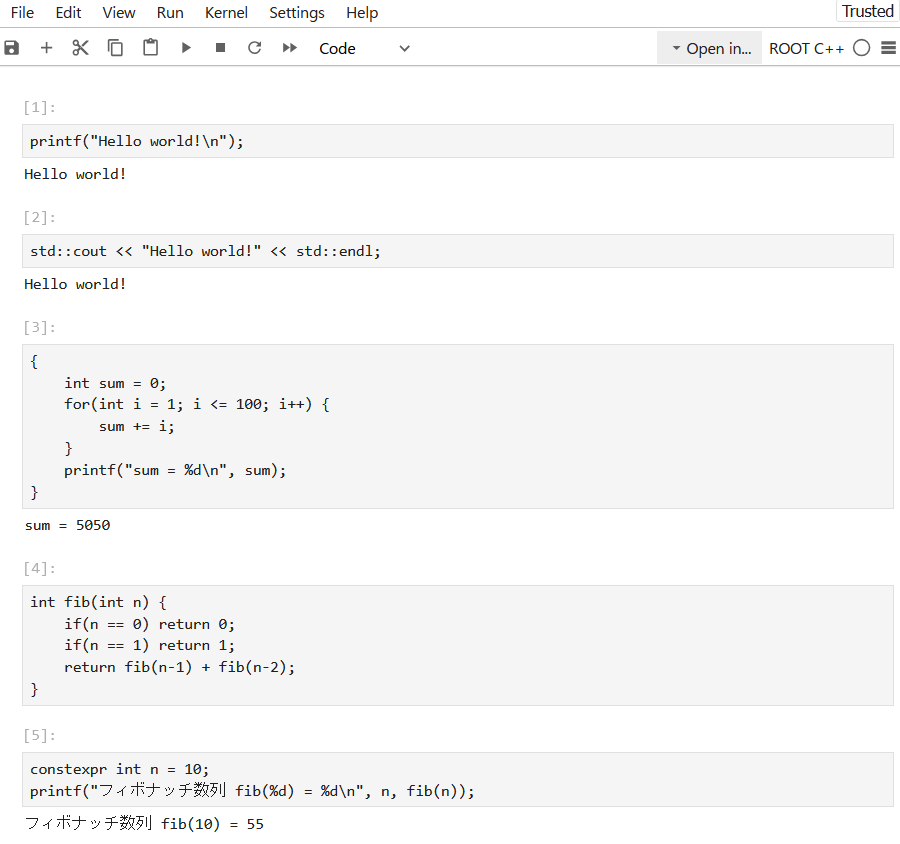Select cell 1 with printf Hello world

click(x=457, y=141)
